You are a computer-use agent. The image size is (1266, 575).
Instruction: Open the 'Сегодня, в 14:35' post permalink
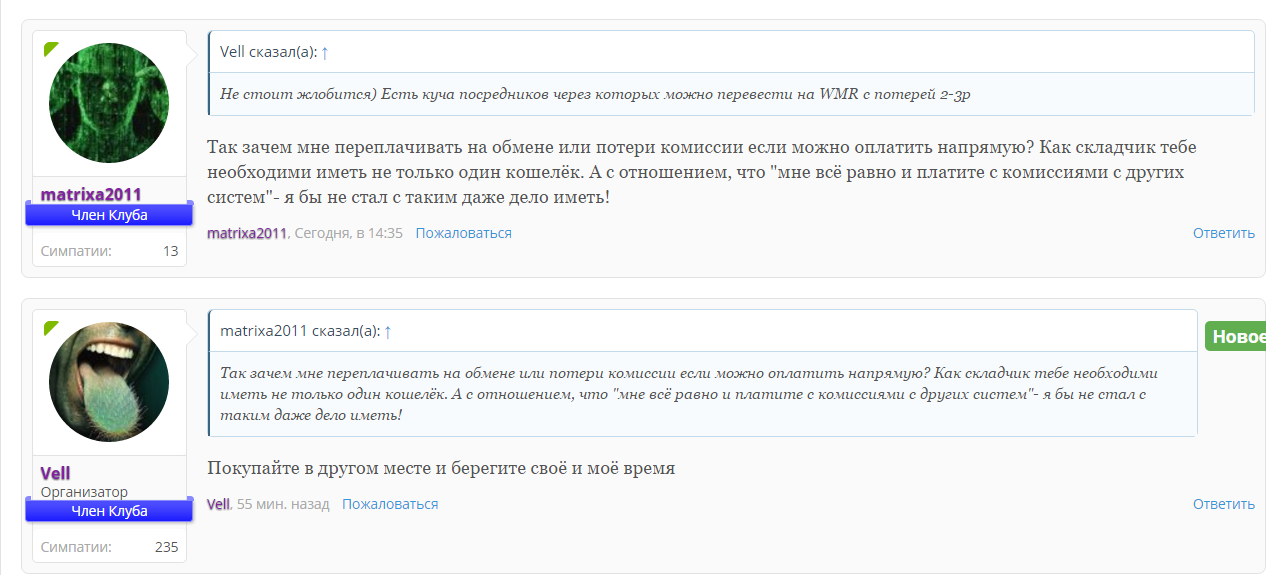[x=348, y=233]
